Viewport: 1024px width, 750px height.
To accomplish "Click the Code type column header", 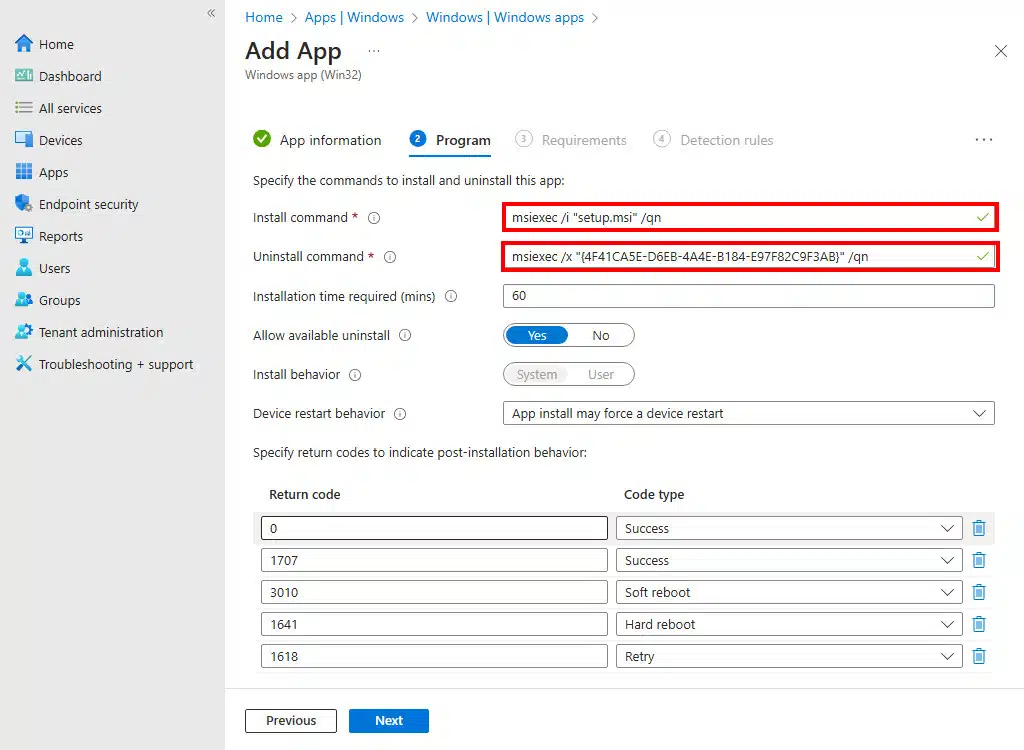I will point(654,495).
